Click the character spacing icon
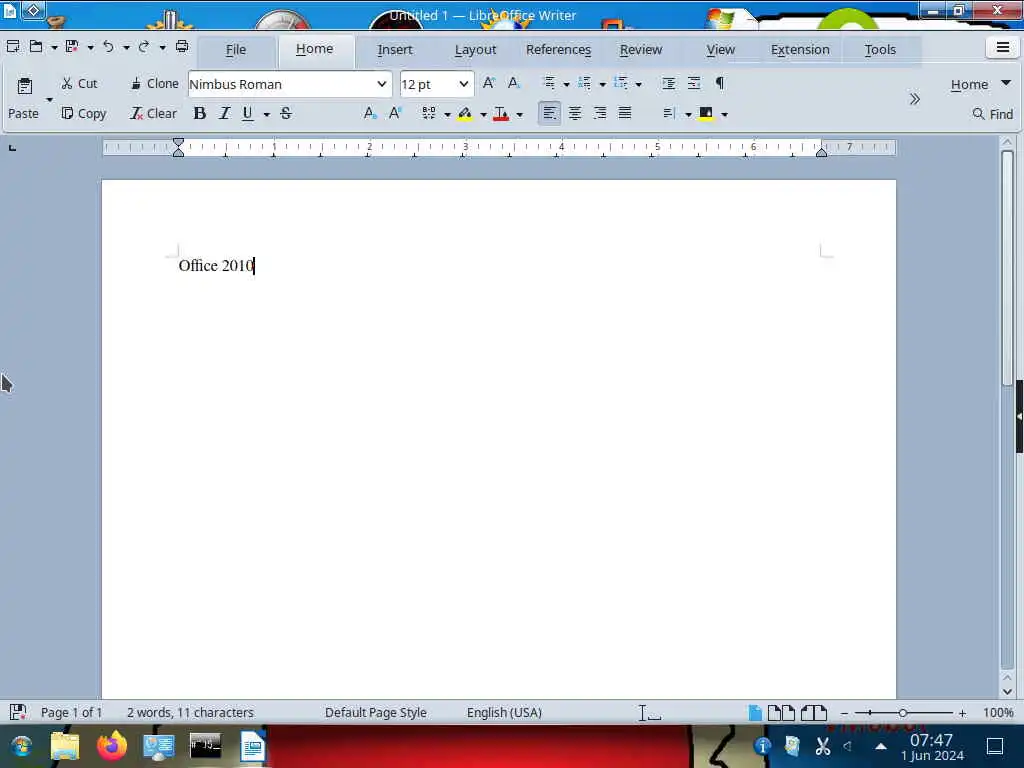Viewport: 1024px width, 768px height. (429, 114)
